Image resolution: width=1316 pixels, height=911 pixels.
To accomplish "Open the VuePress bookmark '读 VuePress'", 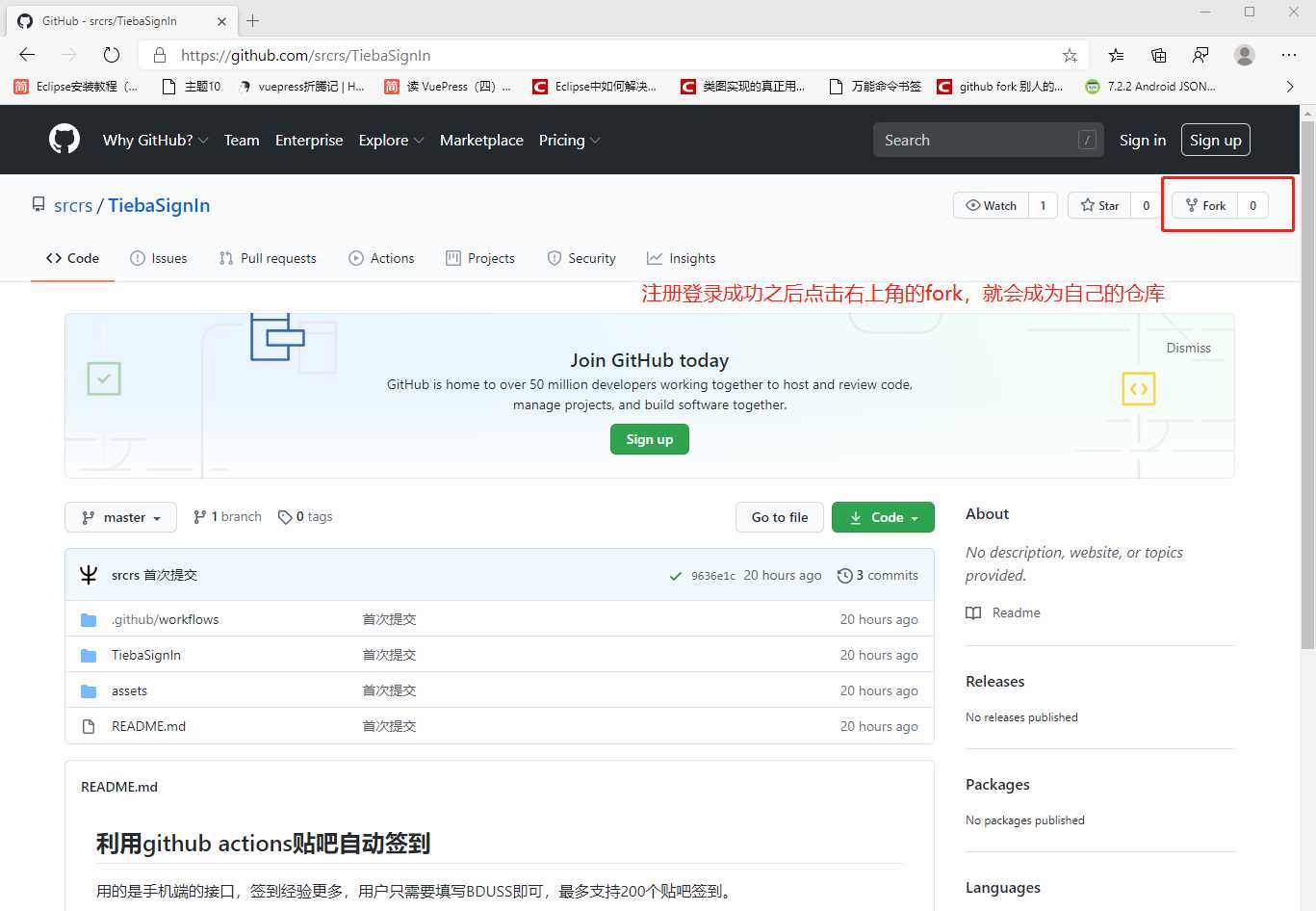I will click(x=448, y=86).
